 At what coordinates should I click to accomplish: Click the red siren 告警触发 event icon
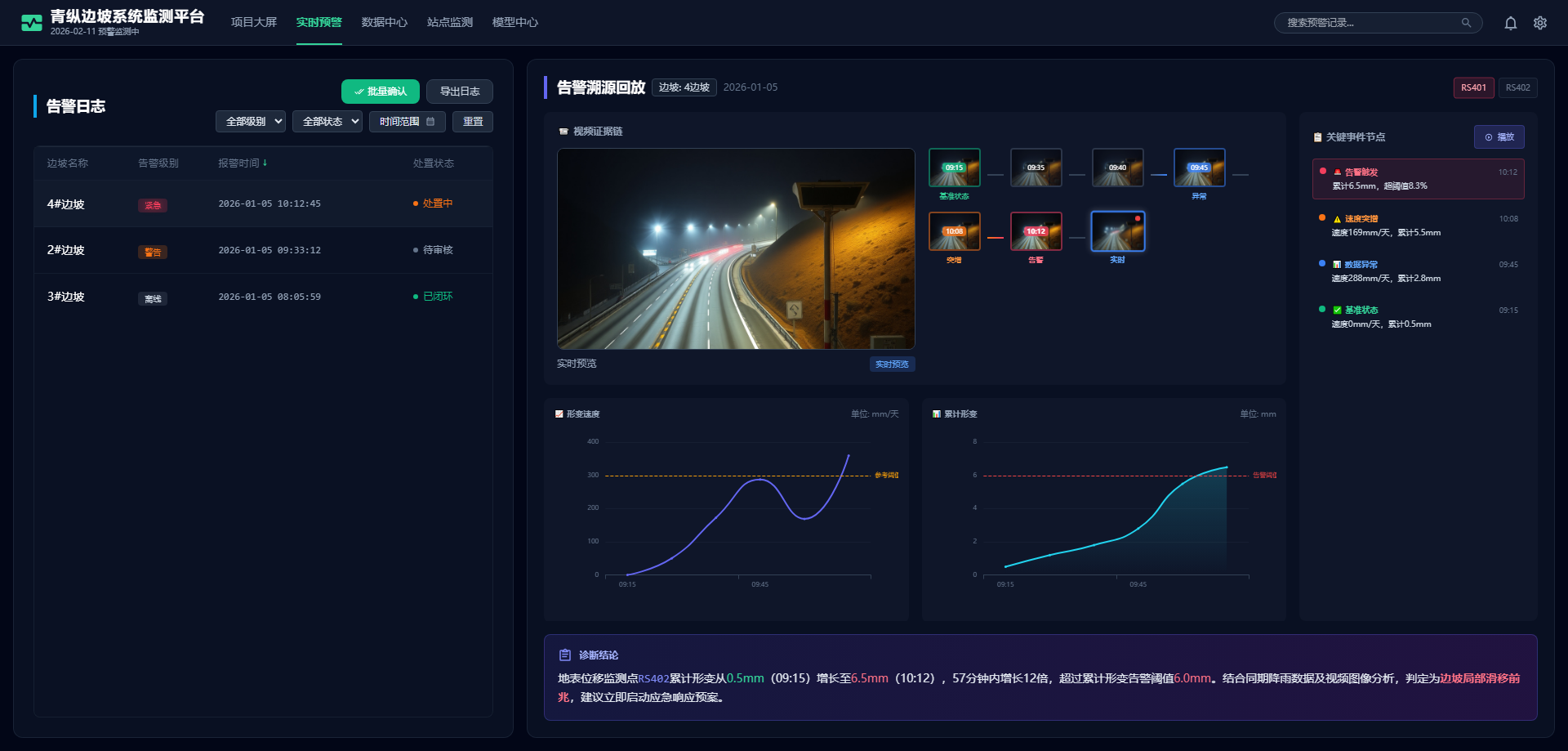1337,172
